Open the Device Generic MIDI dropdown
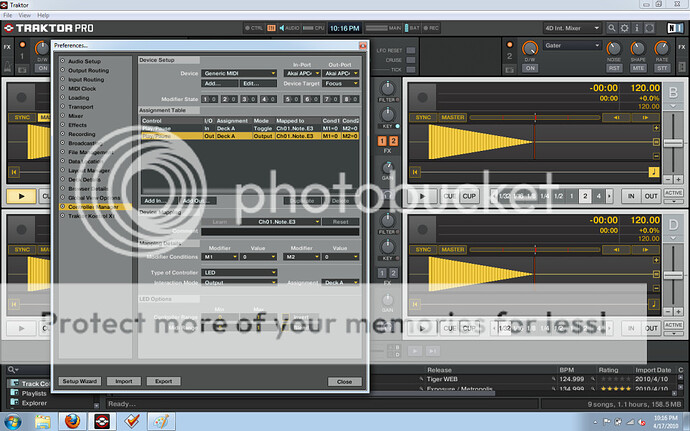 point(239,73)
